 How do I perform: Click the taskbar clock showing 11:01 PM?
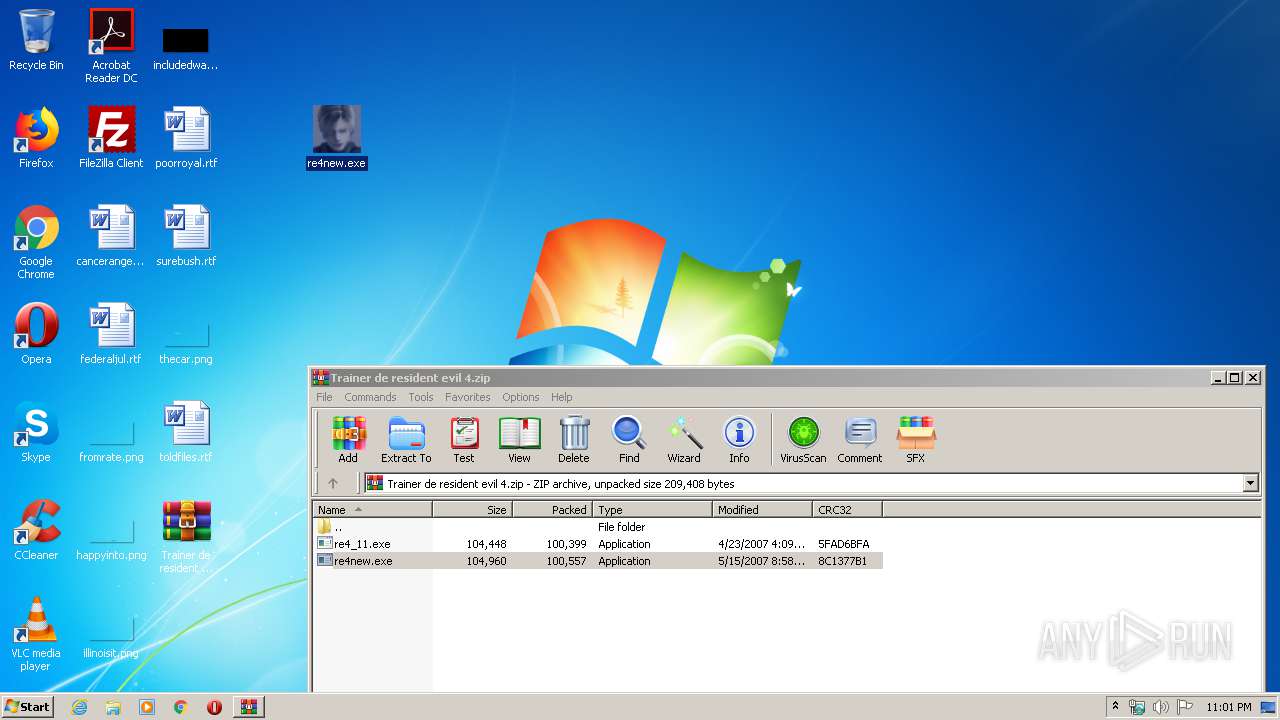[1228, 707]
